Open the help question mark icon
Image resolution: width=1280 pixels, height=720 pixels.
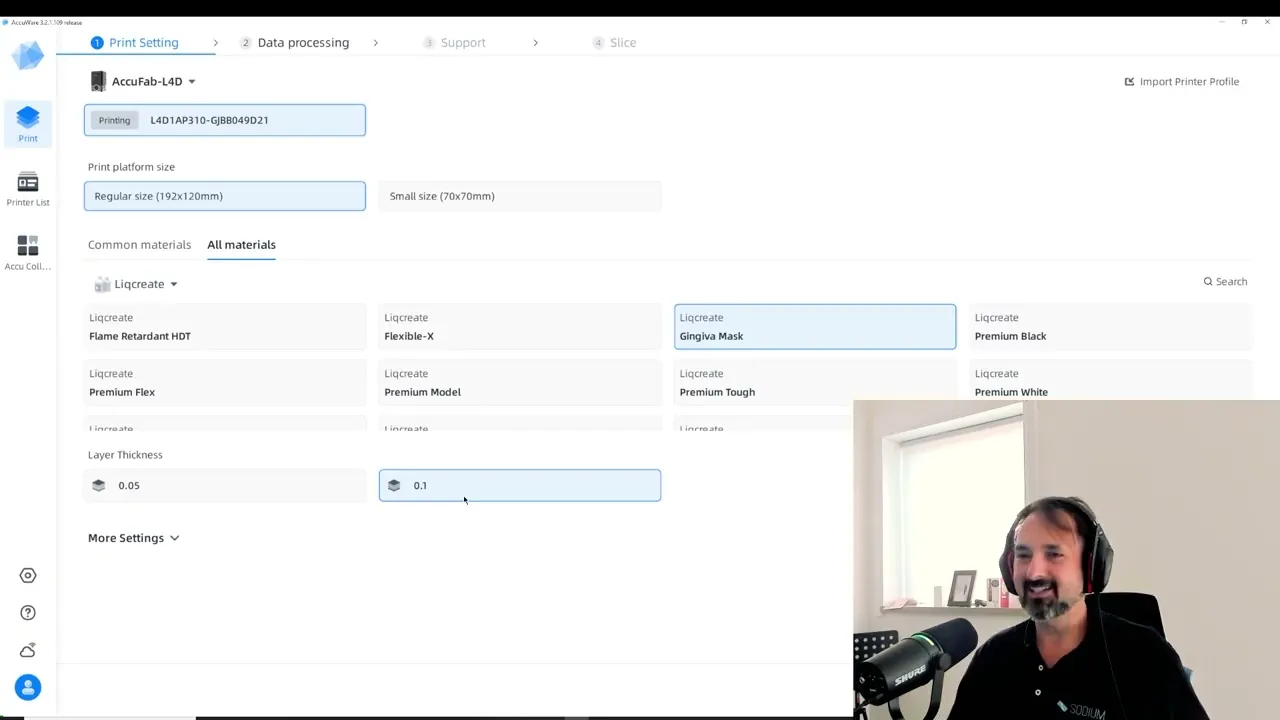coord(28,613)
